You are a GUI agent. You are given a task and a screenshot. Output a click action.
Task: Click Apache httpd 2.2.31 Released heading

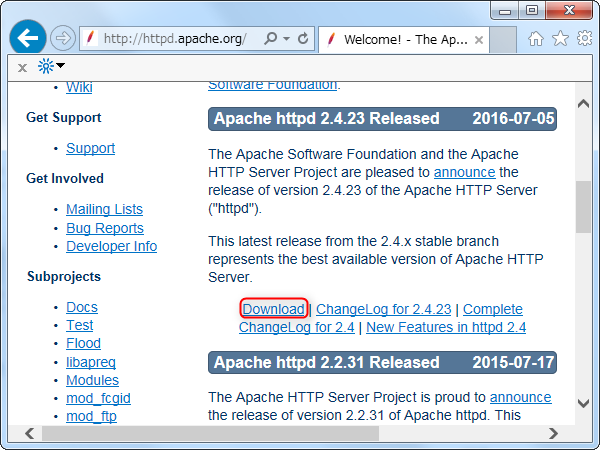click(326, 362)
